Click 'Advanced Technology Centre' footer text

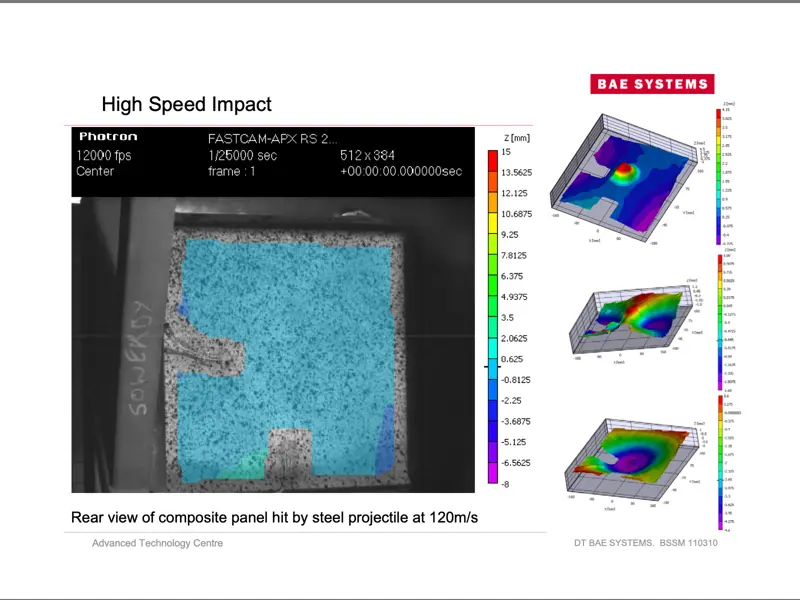coord(157,543)
